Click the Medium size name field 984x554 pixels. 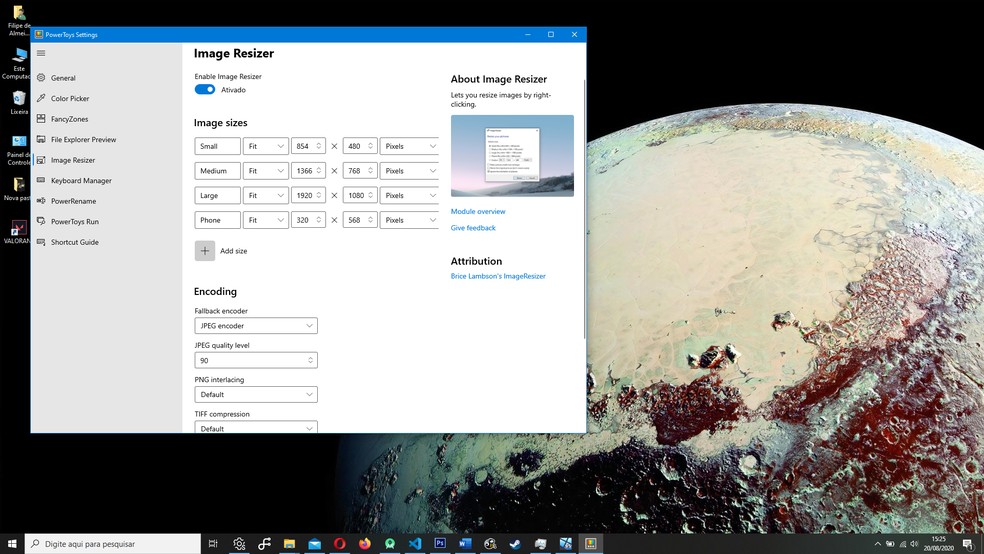217,171
